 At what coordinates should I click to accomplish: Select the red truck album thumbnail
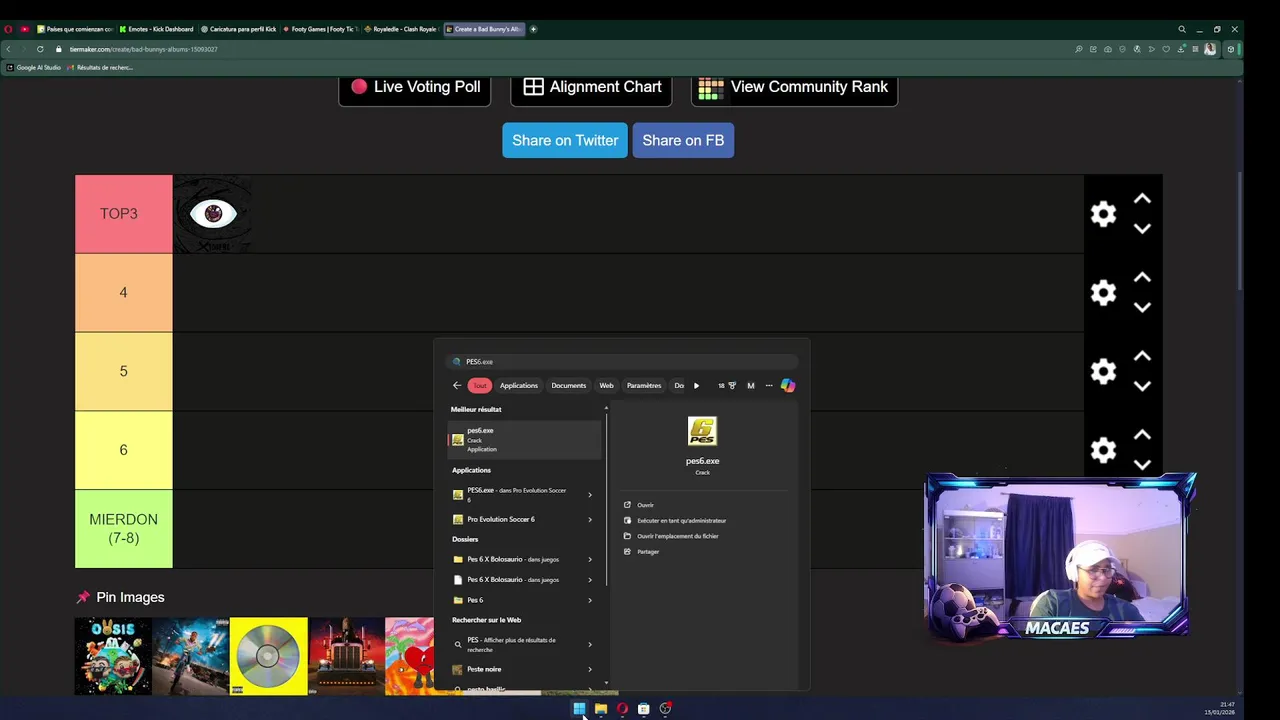347,656
